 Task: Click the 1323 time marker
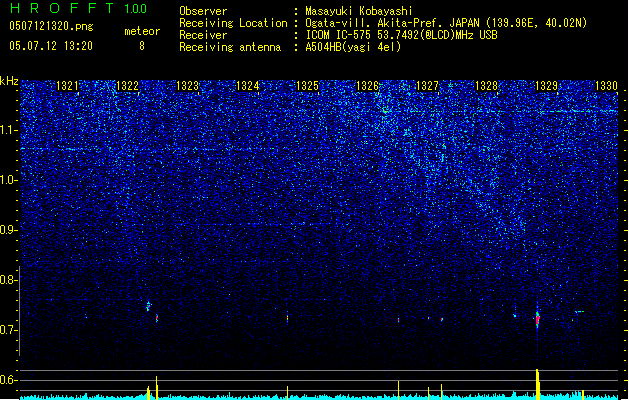[x=187, y=86]
